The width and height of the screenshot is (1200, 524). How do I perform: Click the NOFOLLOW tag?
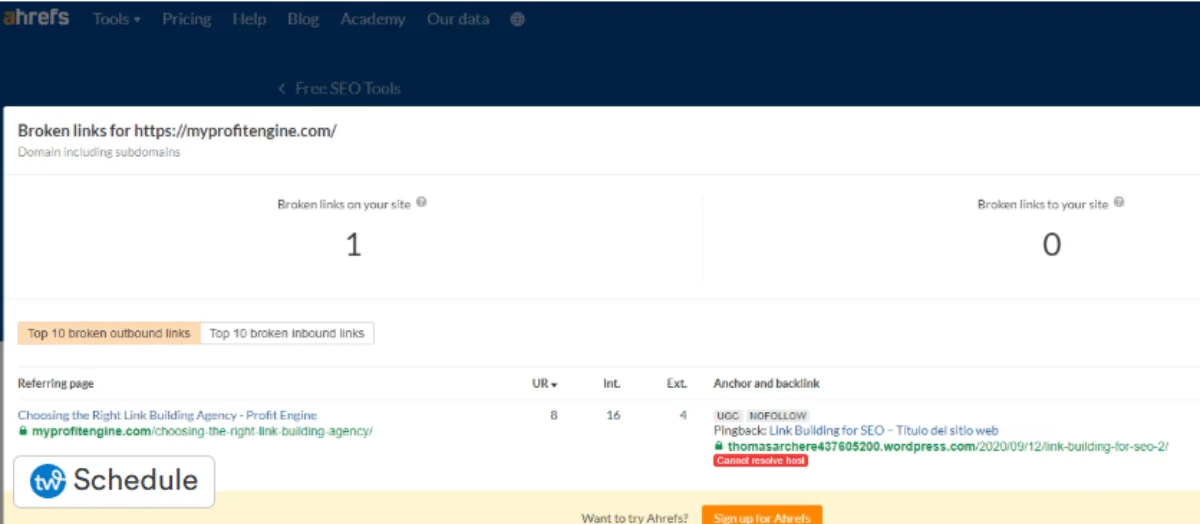click(x=777, y=415)
